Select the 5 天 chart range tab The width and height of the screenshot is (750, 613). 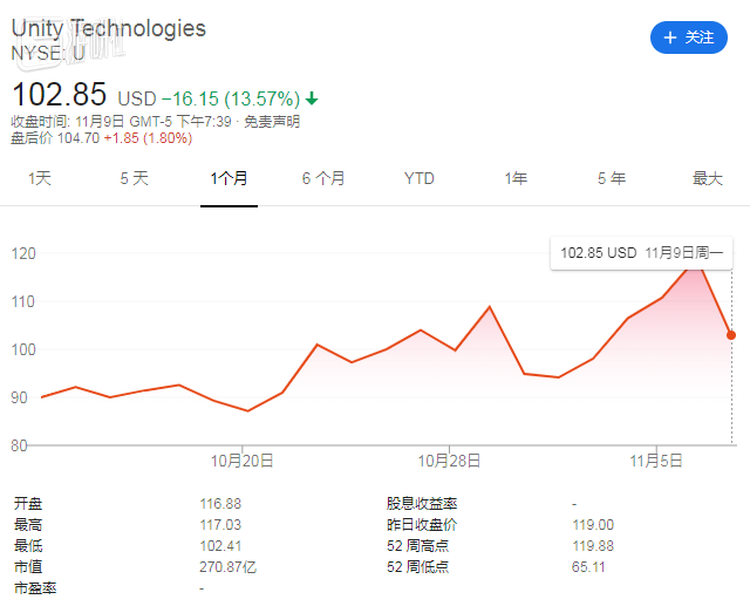coord(134,178)
